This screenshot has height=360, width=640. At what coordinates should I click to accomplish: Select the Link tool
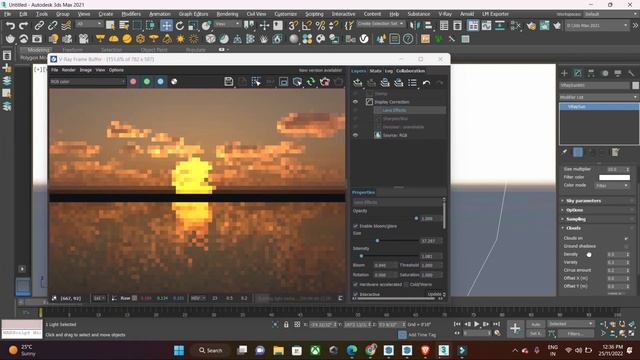(x=39, y=26)
